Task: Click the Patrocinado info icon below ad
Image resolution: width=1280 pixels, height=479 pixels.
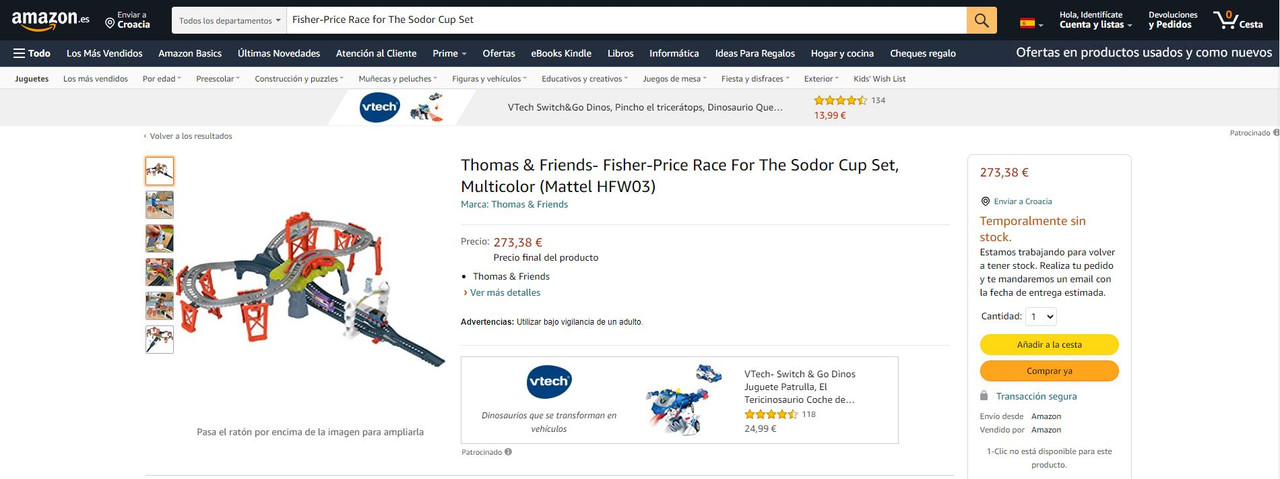Action: [x=508, y=452]
